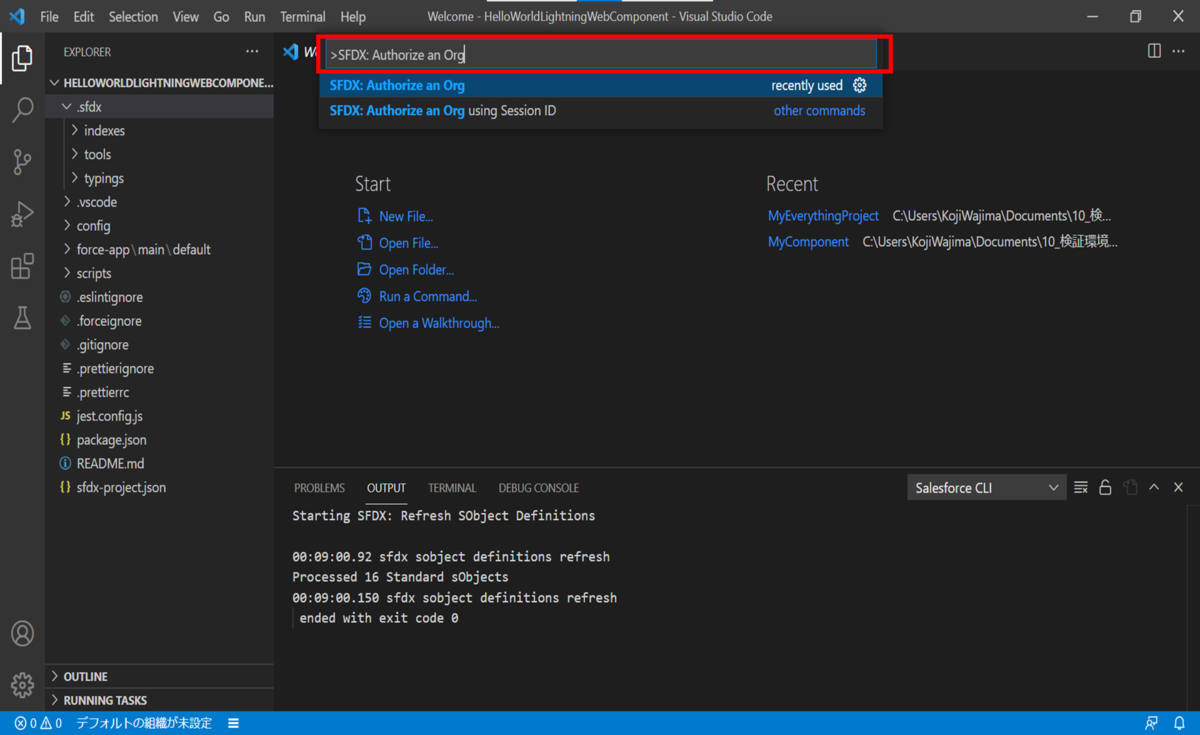Switch to the Debug Console tab
This screenshot has width=1200, height=735.
[539, 488]
